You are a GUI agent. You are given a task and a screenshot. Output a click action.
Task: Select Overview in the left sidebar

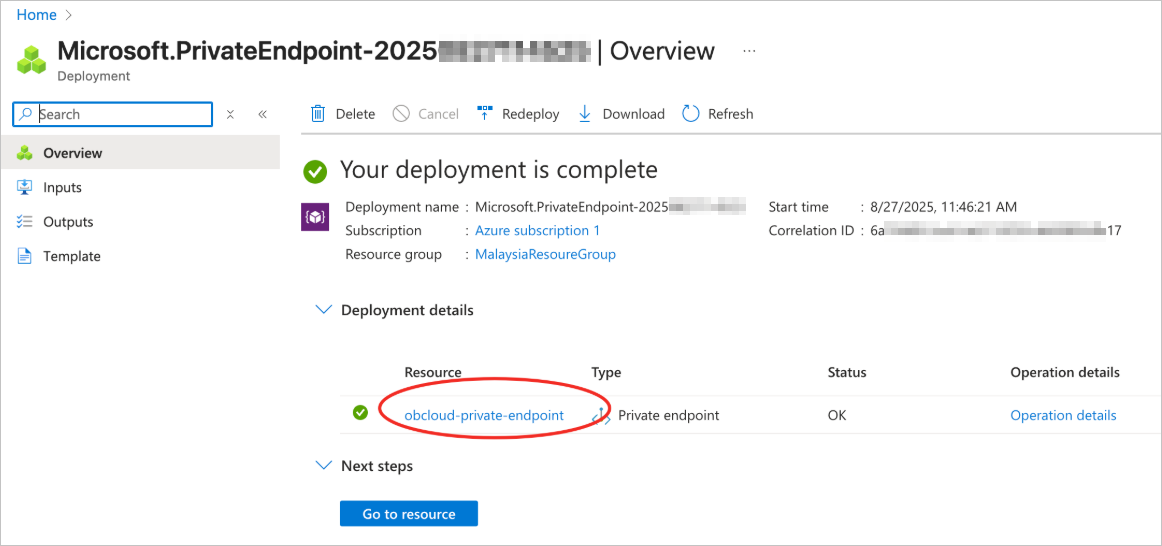click(x=72, y=153)
